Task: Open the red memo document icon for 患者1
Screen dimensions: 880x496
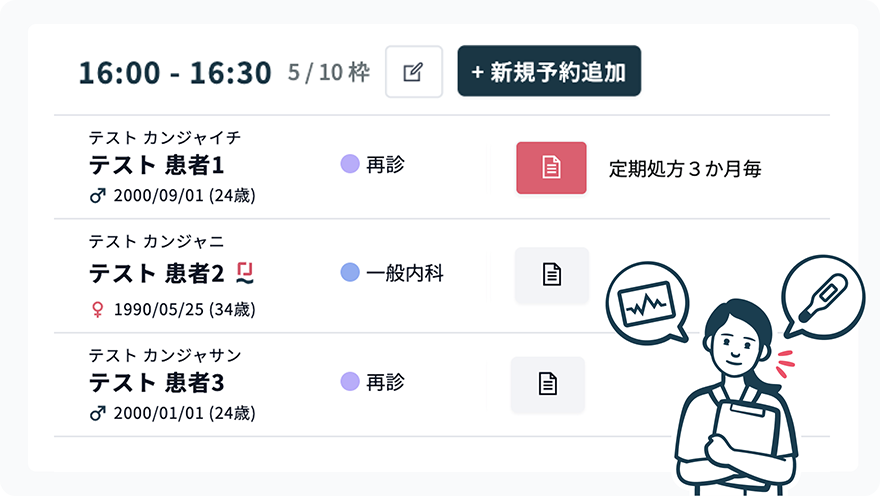Action: coord(551,168)
